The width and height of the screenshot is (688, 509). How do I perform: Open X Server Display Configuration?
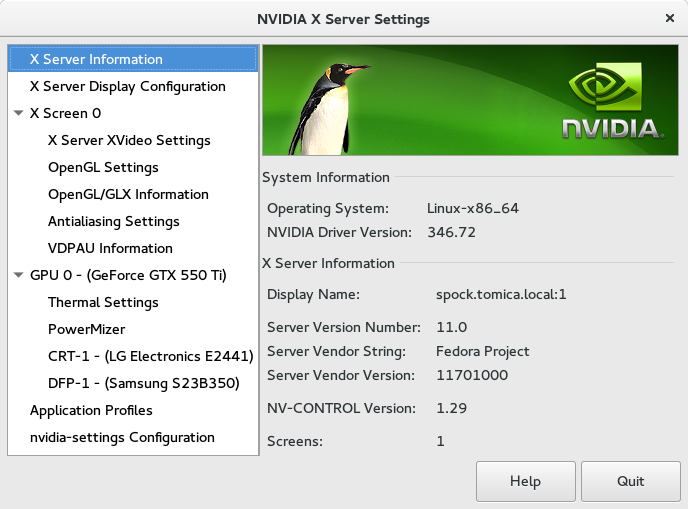pyautogui.click(x=133, y=86)
